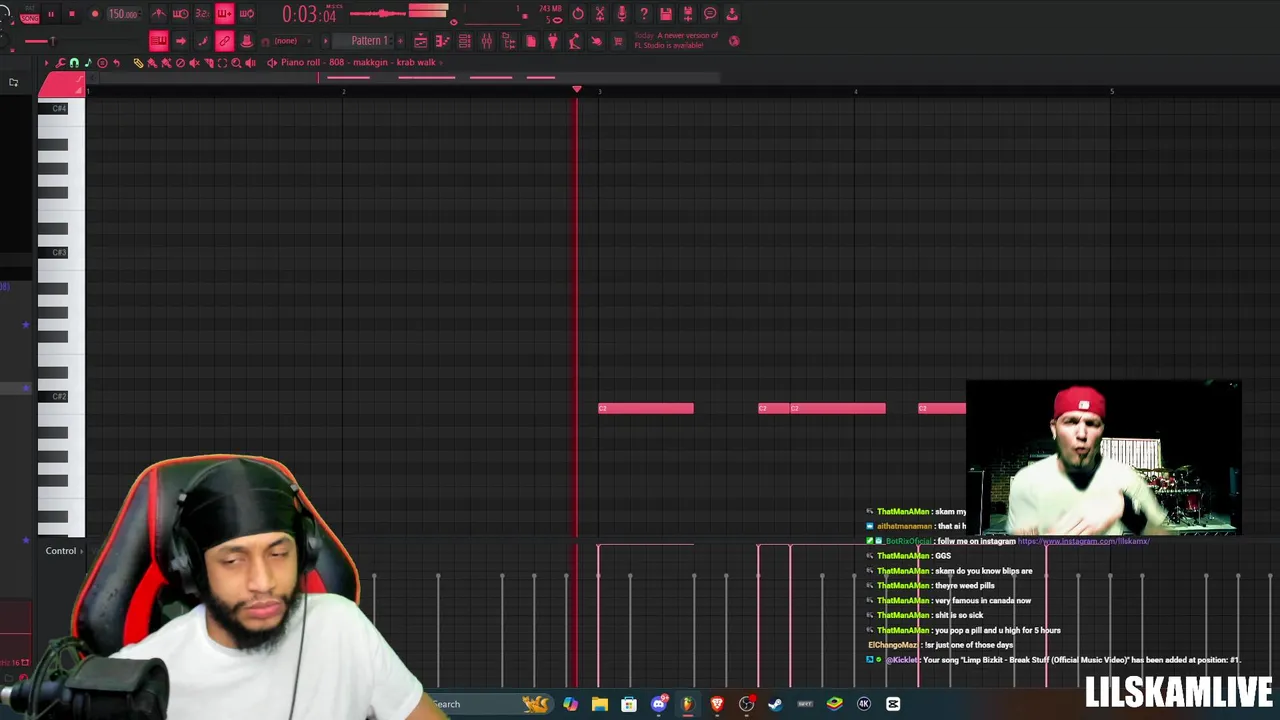Save project with the floppy disk icon
Screen dimensions: 1280x720
pyautogui.click(x=666, y=14)
